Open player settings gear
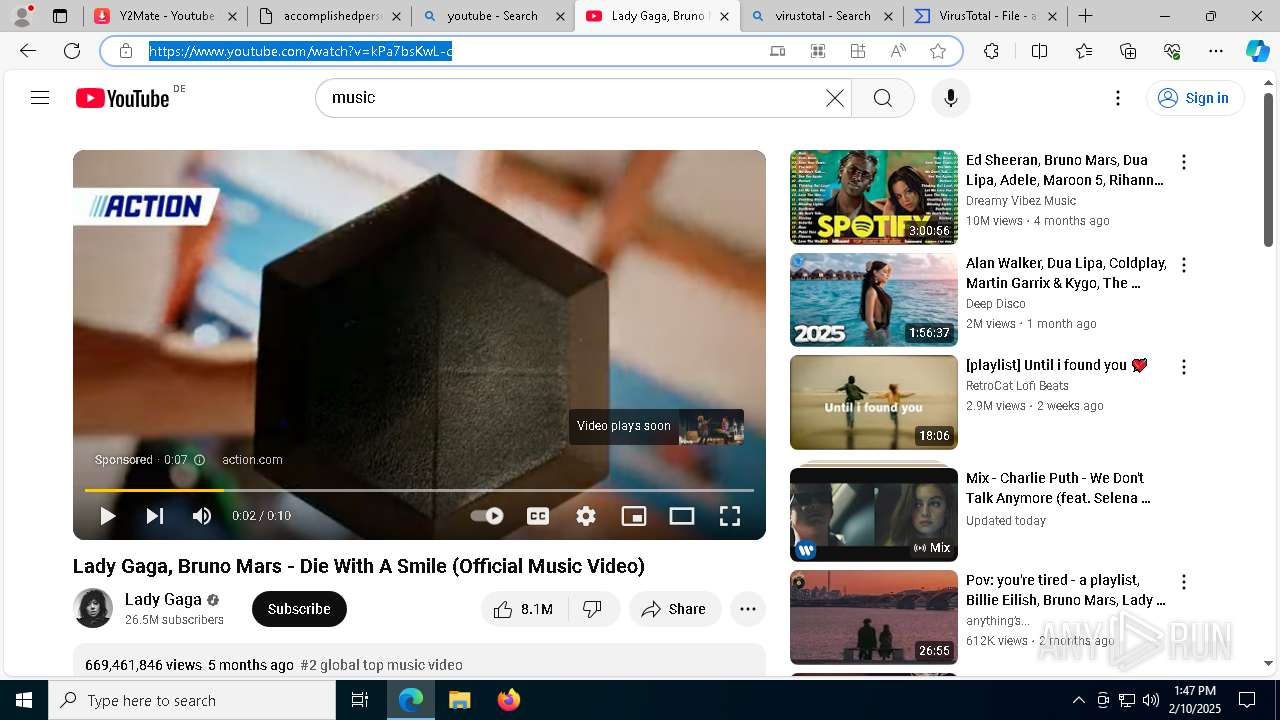 tap(586, 516)
